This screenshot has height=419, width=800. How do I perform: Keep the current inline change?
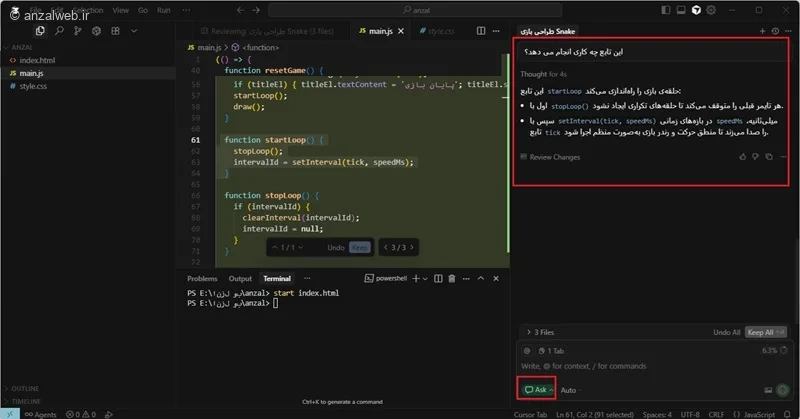click(360, 248)
